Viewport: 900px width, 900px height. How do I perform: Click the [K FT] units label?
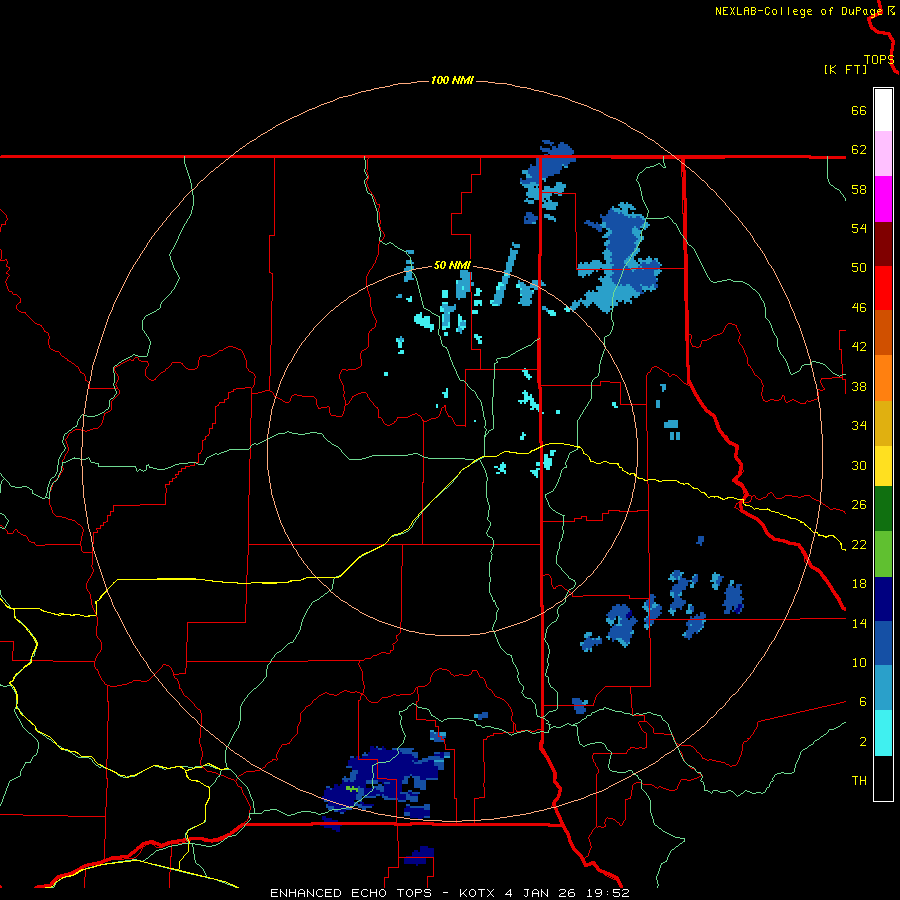[845, 69]
